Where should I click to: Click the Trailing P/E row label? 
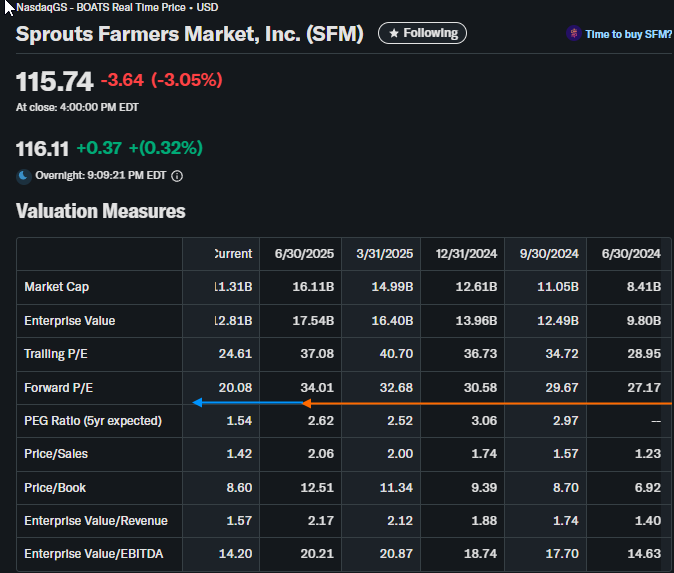58,354
